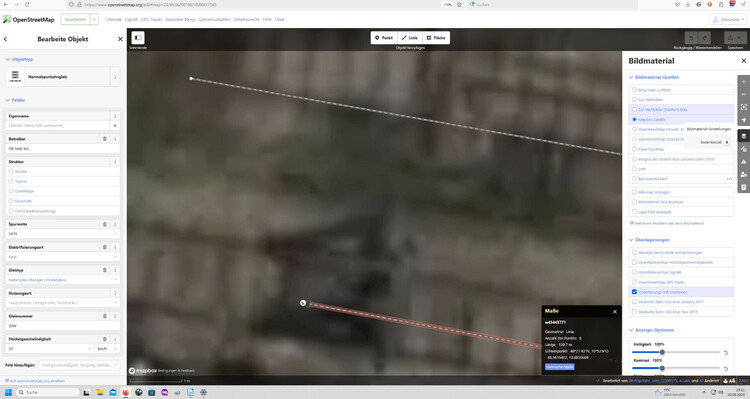This screenshot has width=750, height=399.
Task: Click the undo arrow button
Action: click(x=691, y=38)
